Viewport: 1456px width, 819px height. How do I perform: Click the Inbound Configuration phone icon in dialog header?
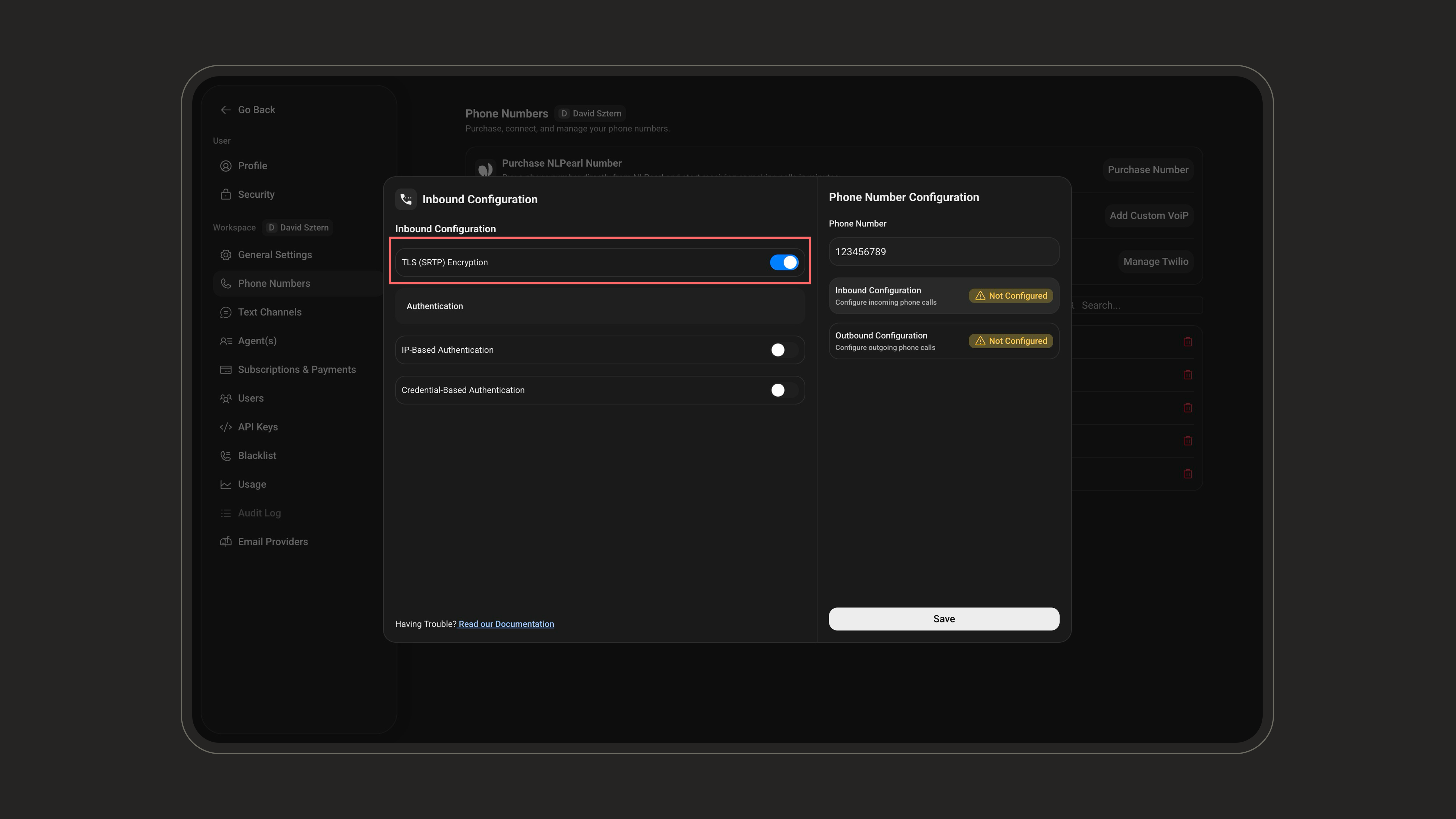coord(406,199)
